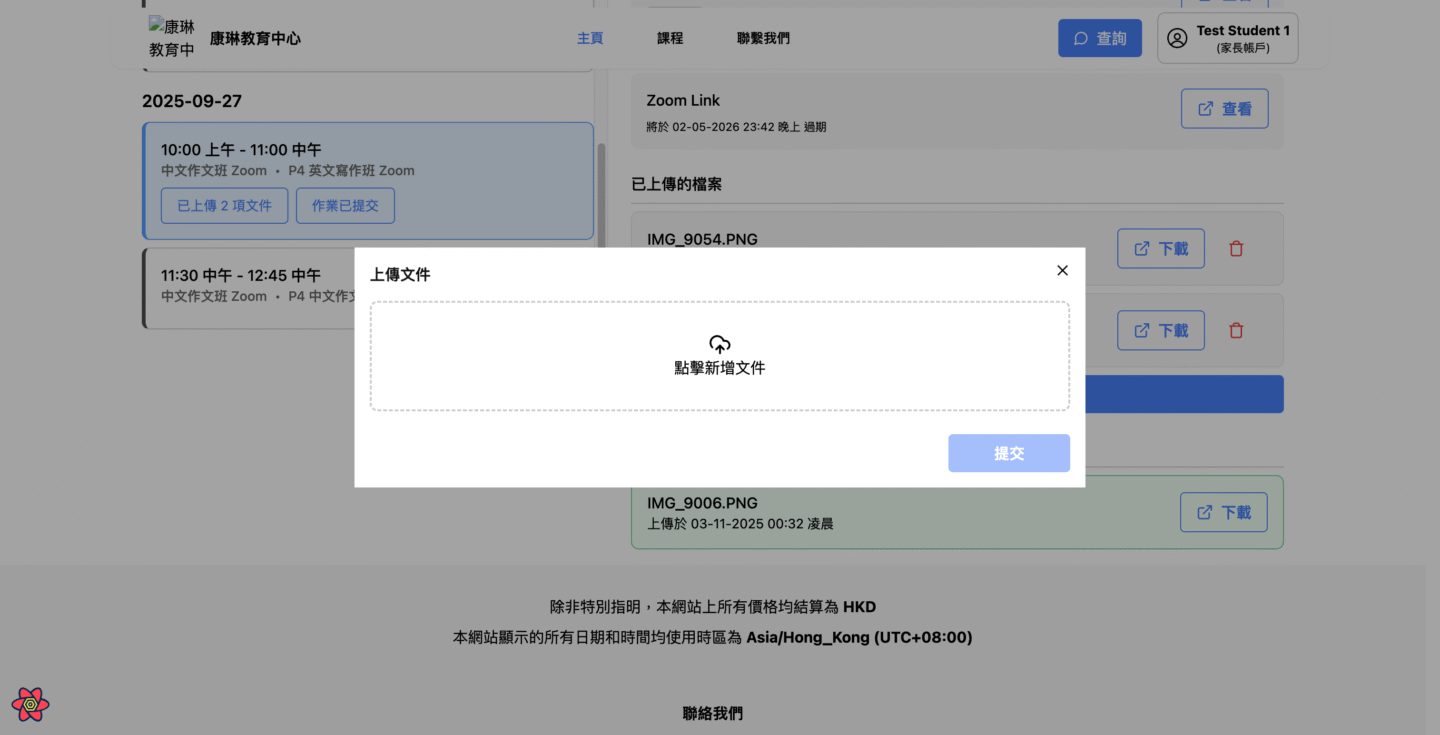Open Test Student 1 account menu
Viewport: 1440px width, 735px height.
click(1227, 38)
